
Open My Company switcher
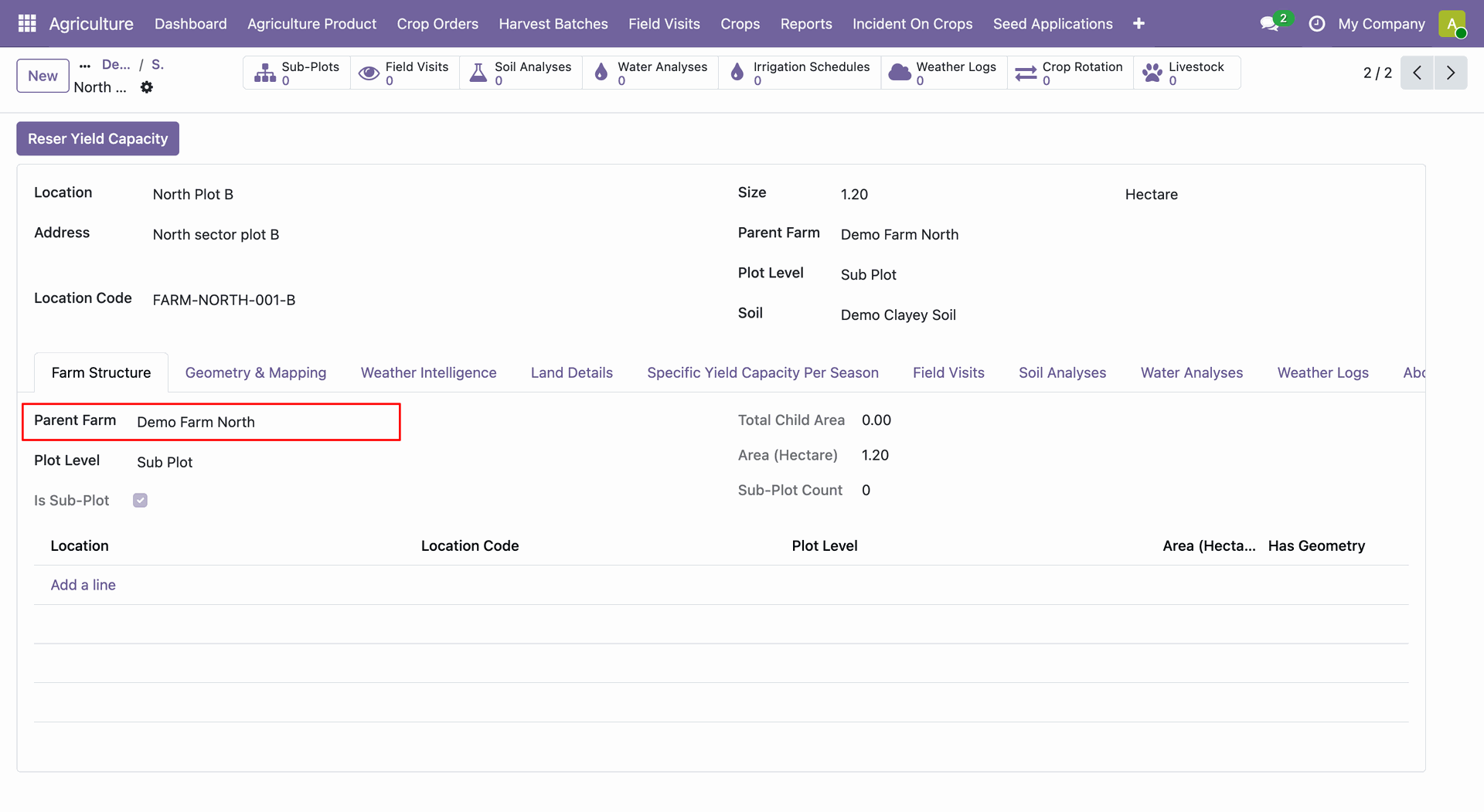click(x=1381, y=24)
